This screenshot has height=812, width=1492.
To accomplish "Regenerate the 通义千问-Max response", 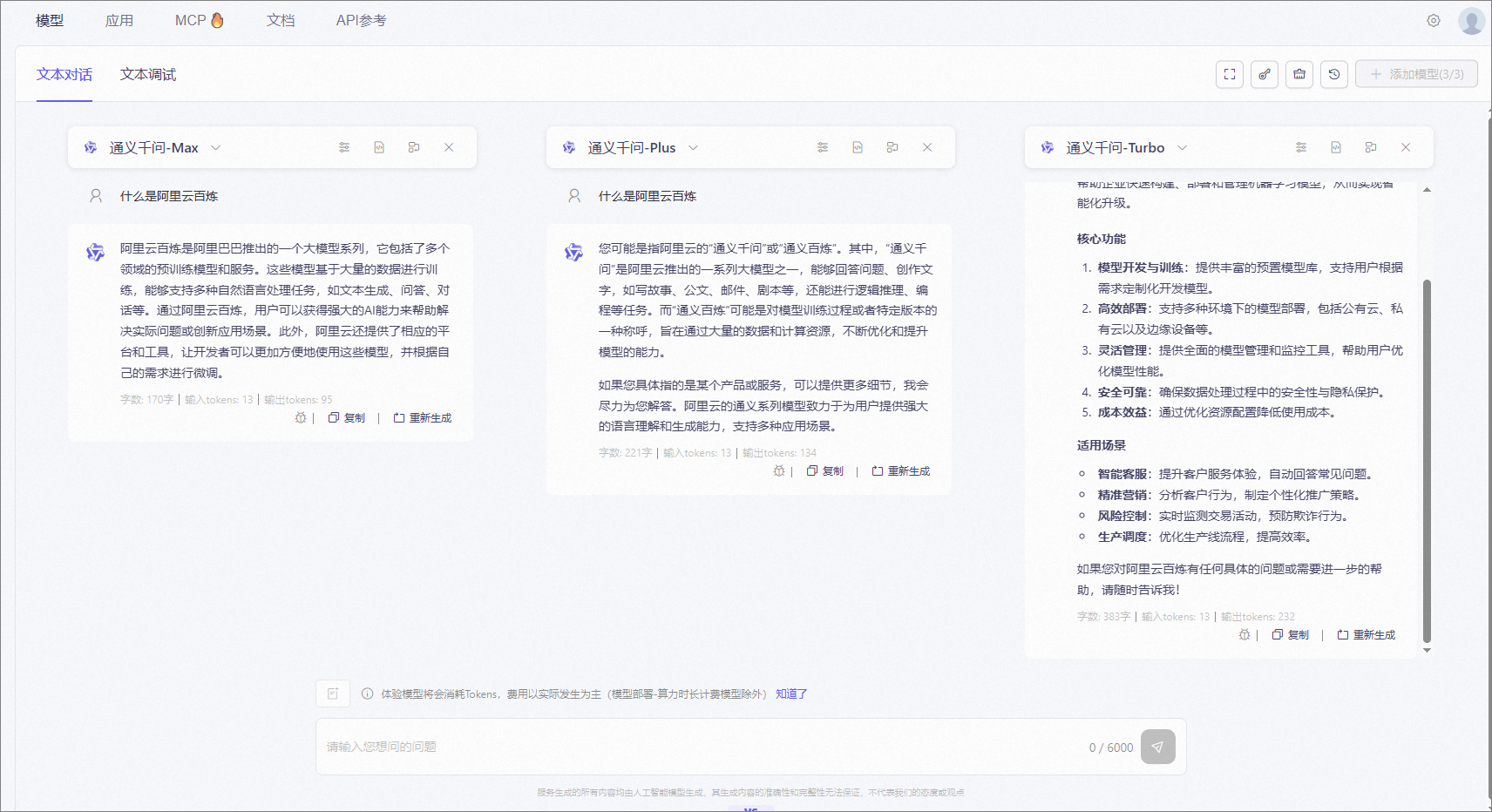I will [423, 418].
